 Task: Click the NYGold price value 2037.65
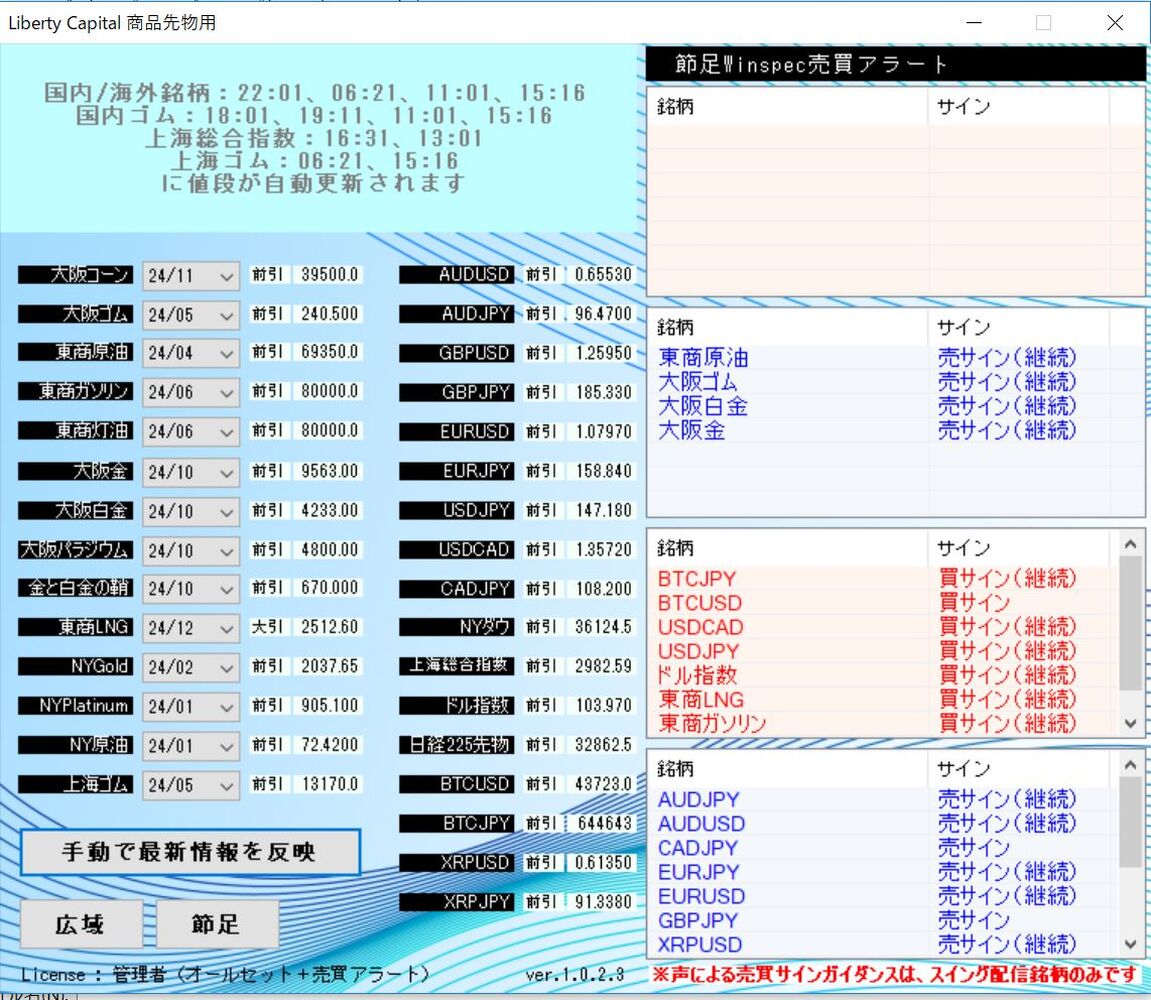click(x=330, y=667)
